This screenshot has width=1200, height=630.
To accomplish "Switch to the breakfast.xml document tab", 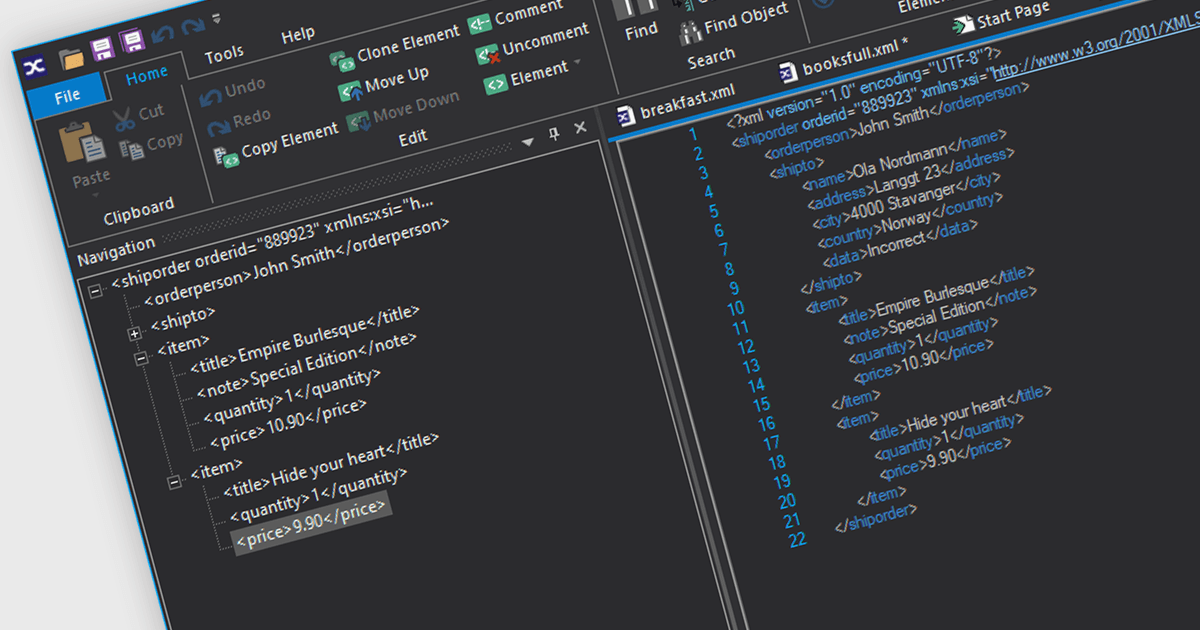I will point(675,102).
